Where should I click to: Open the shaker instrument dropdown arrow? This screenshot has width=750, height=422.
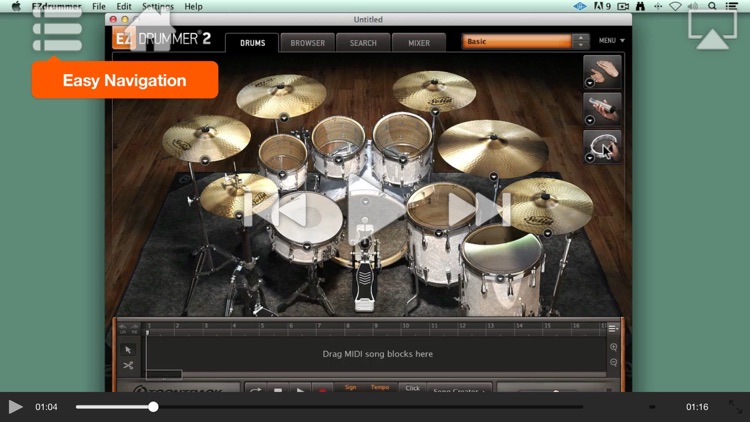click(590, 121)
